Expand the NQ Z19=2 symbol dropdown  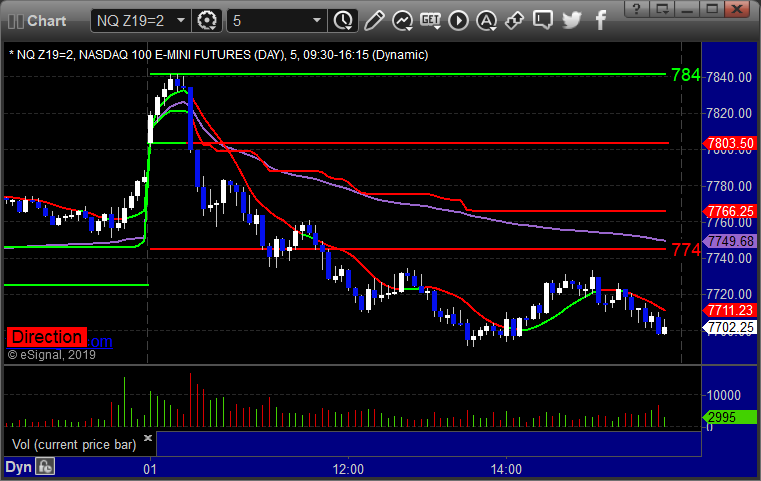[181, 21]
